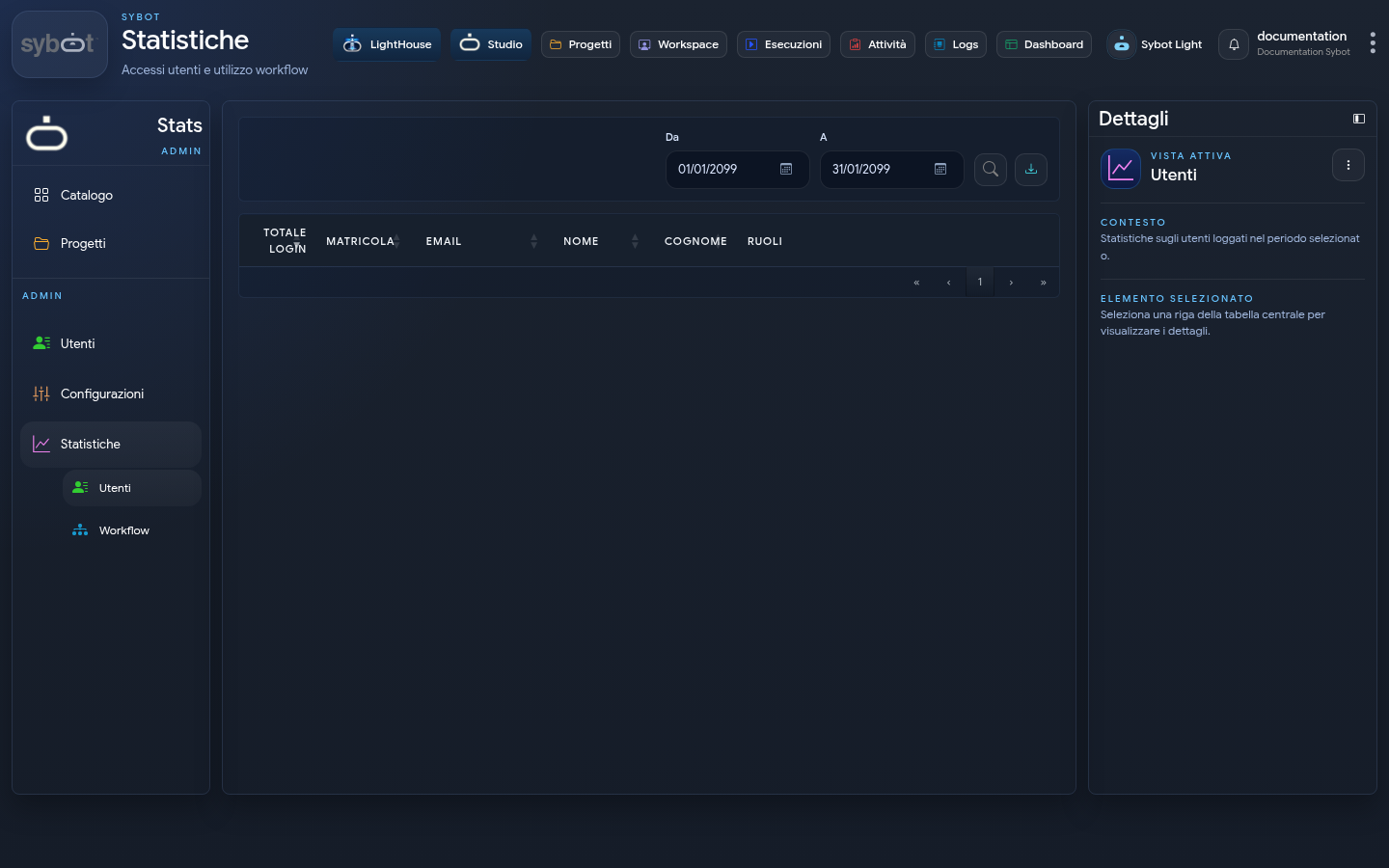Open calendar picker for Da date

pyautogui.click(x=786, y=170)
